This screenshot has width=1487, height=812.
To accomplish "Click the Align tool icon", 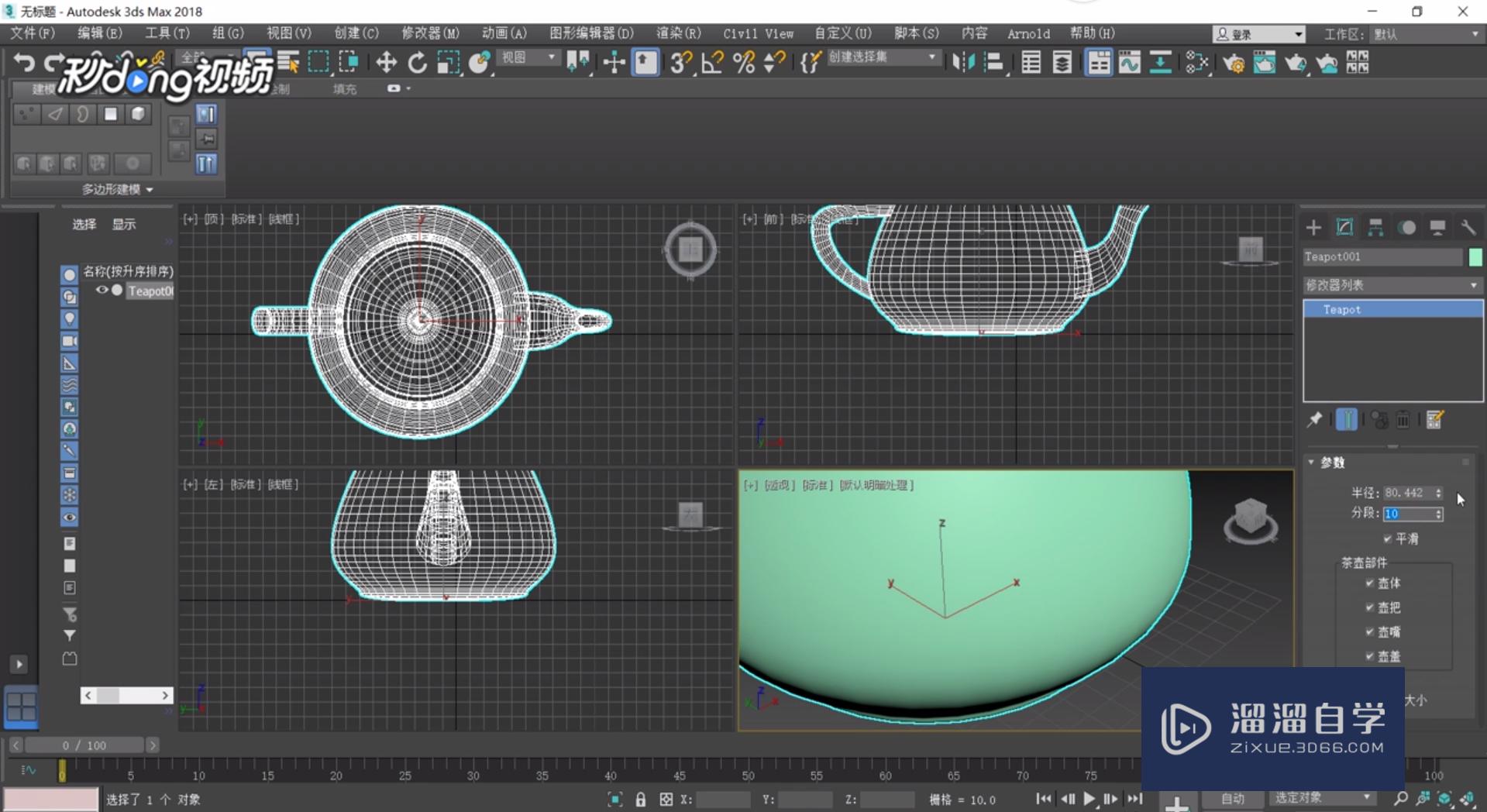I will point(993,62).
